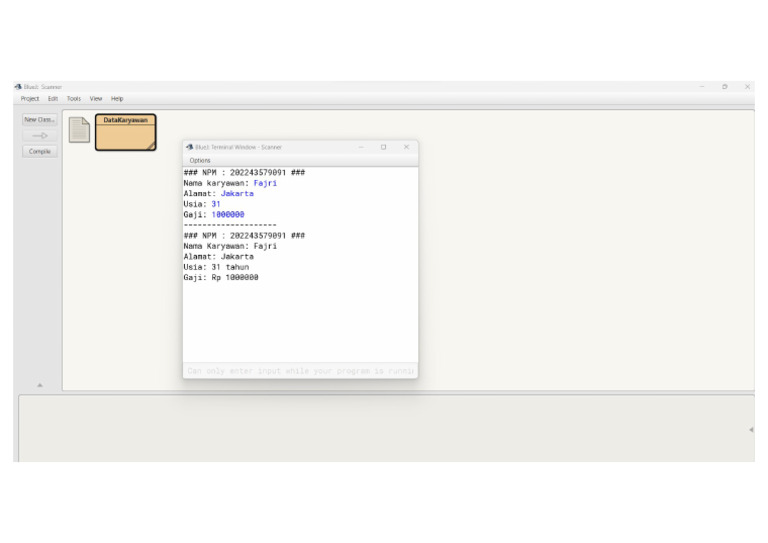Open the README document icon
The image size is (768, 543).
pyautogui.click(x=79, y=130)
